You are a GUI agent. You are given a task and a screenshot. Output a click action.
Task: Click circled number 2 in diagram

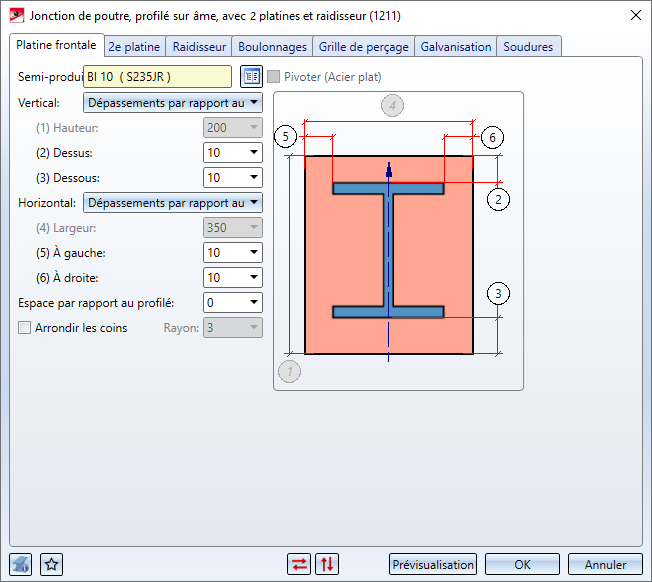click(499, 198)
